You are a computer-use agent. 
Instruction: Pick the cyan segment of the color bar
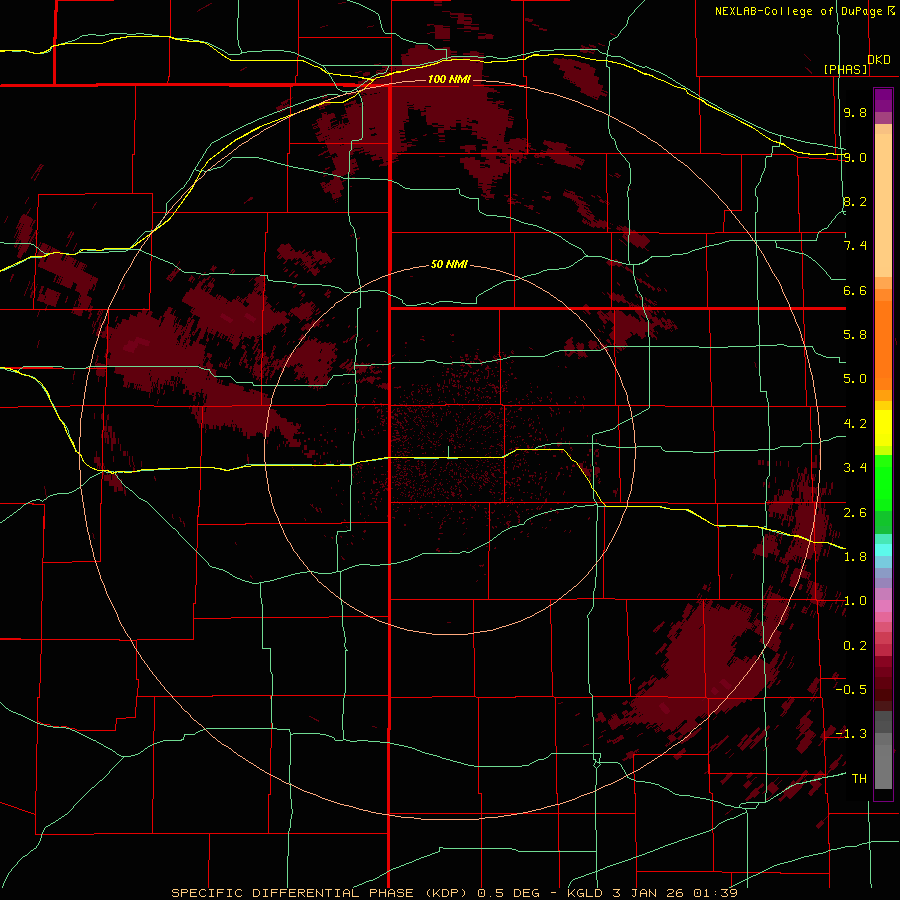[883, 550]
